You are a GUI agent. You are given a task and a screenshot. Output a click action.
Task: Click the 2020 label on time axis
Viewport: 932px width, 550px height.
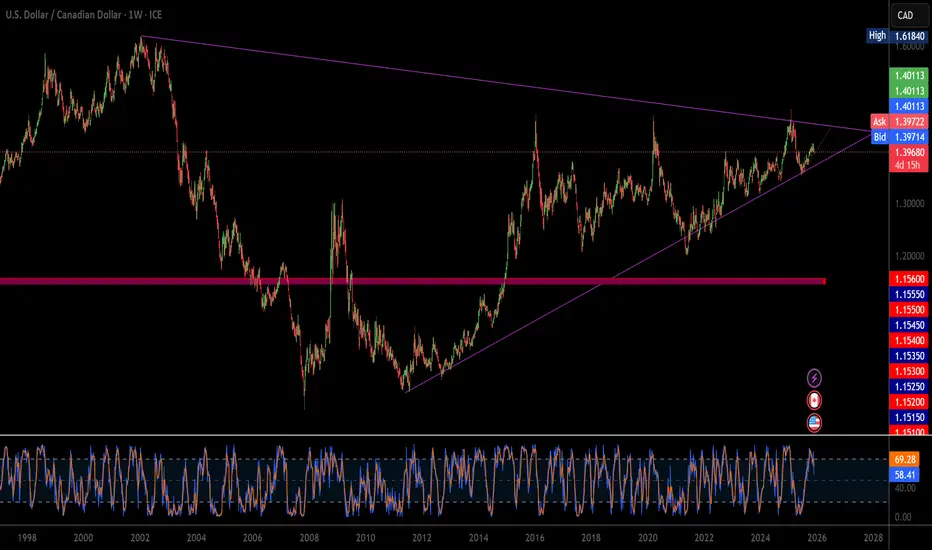pos(647,538)
